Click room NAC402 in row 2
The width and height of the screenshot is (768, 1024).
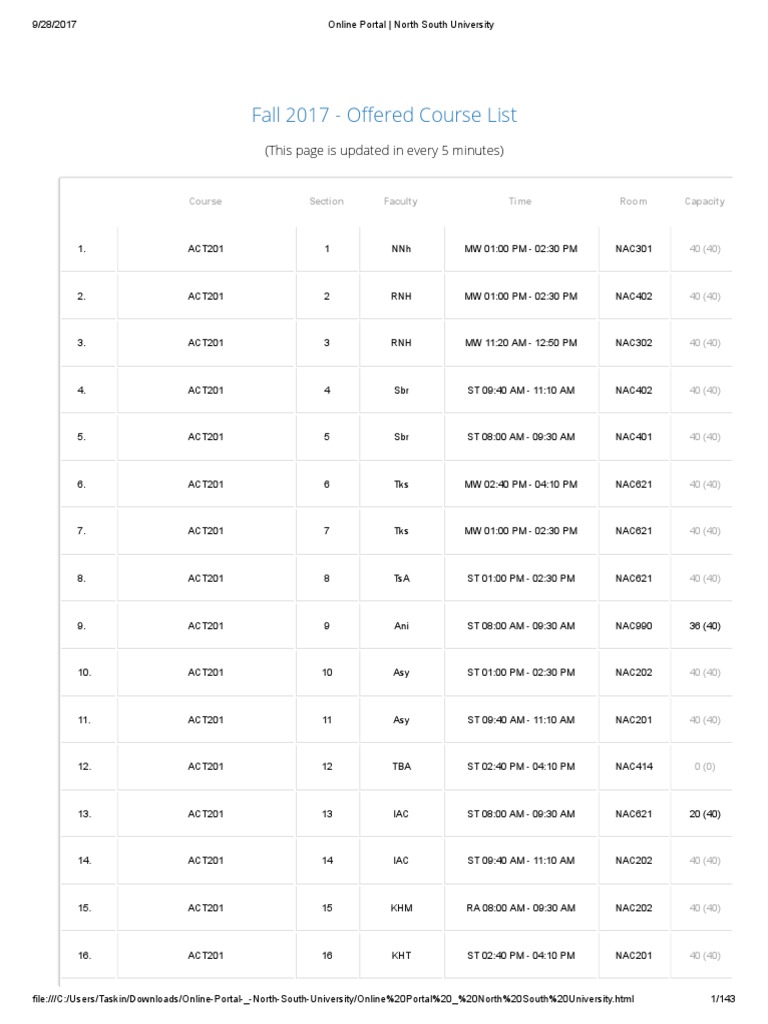[633, 296]
